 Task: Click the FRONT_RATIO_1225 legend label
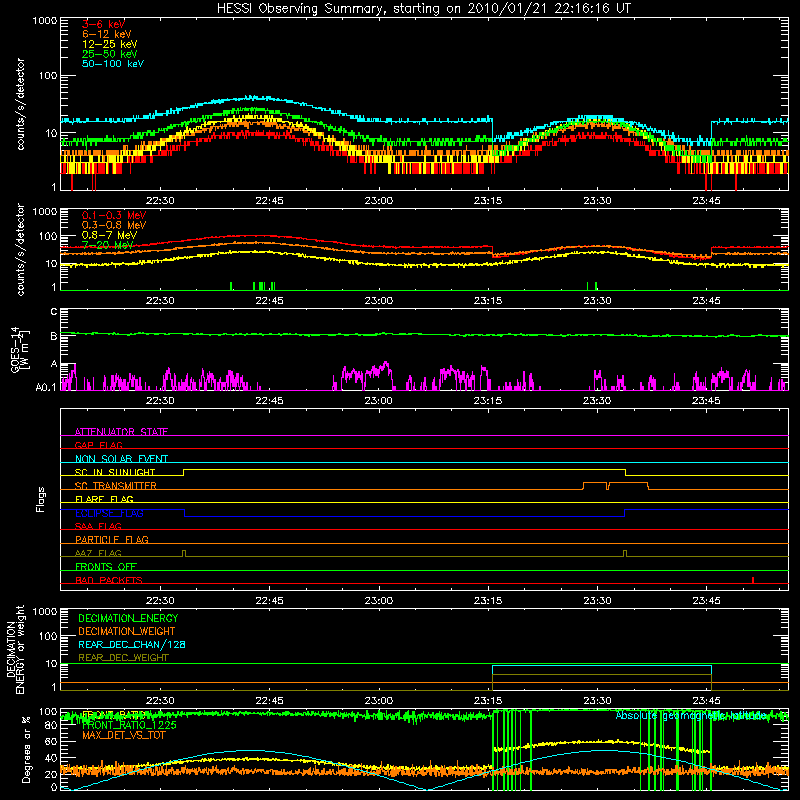pyautogui.click(x=129, y=725)
